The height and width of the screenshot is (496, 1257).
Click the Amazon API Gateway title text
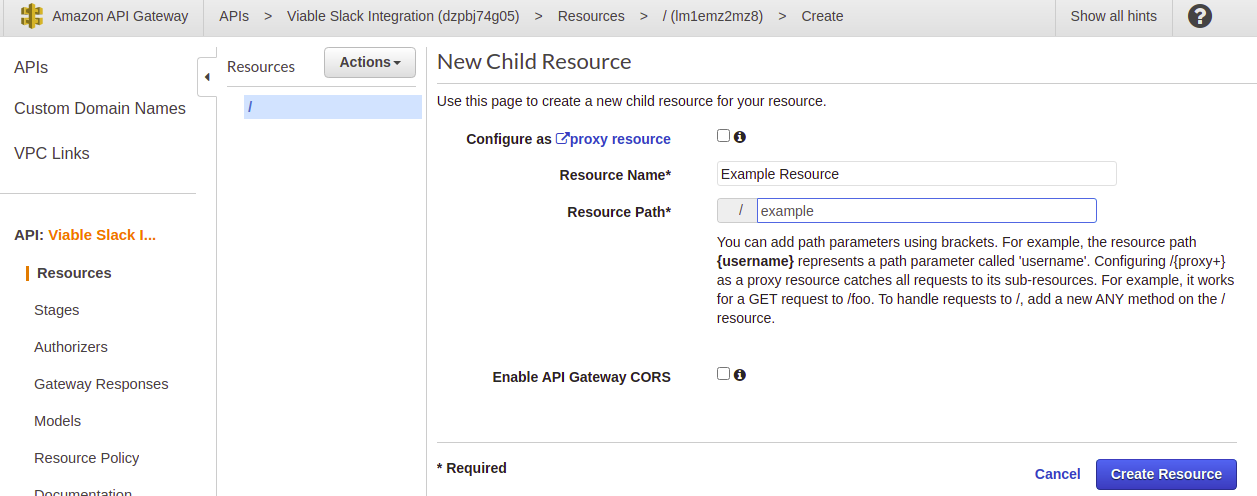(120, 16)
